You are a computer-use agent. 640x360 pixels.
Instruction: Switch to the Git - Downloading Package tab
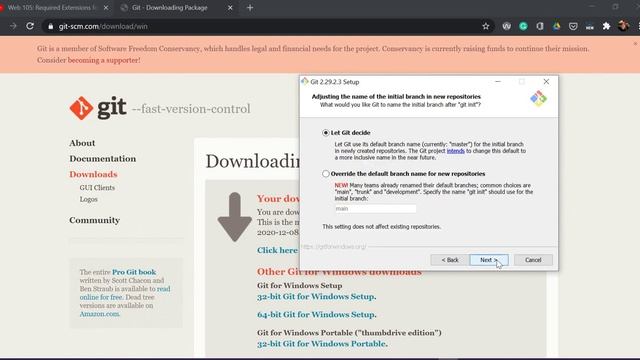click(x=176, y=7)
